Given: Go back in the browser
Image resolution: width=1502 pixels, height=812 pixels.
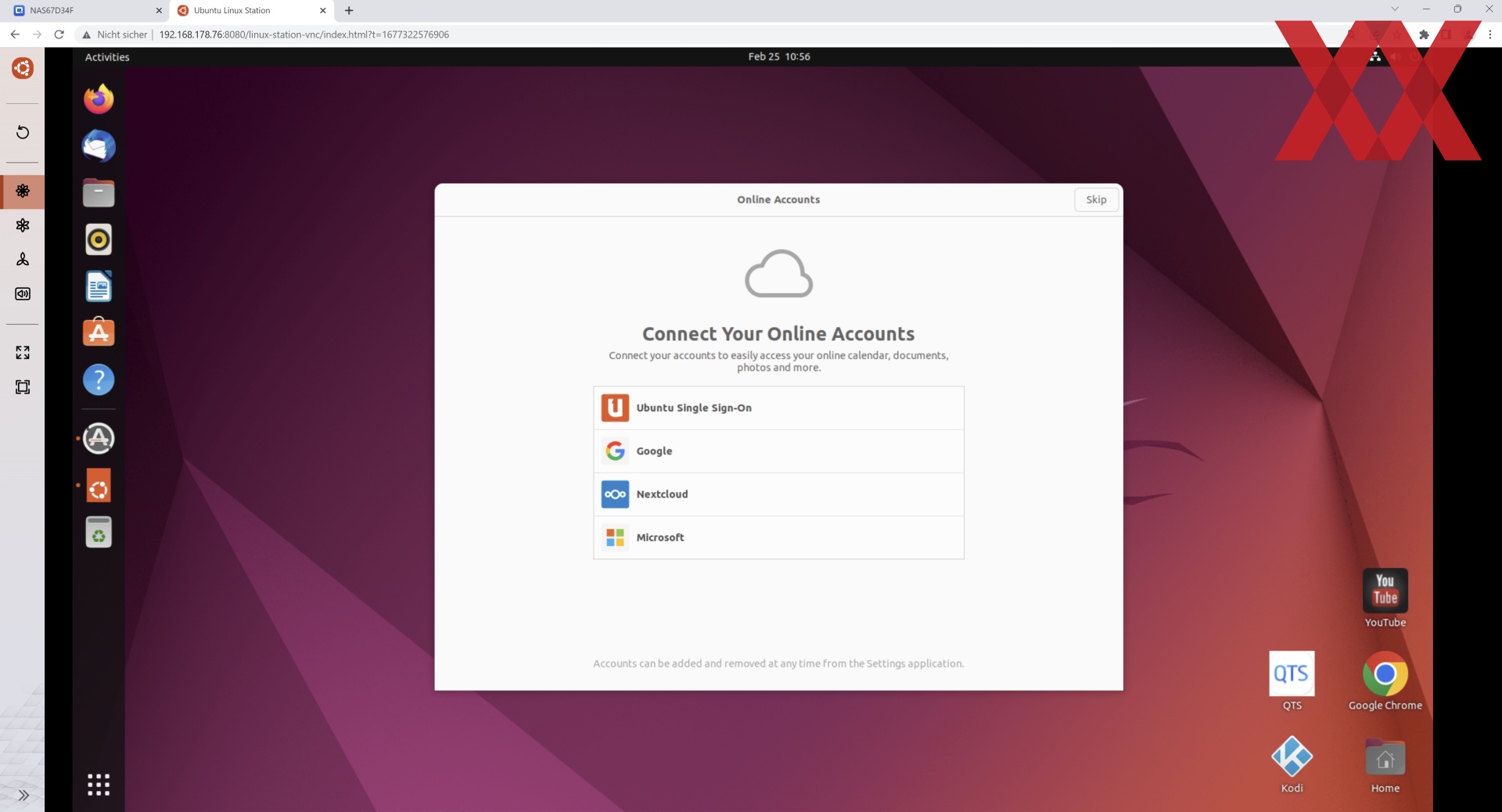Looking at the screenshot, I should coord(15,34).
